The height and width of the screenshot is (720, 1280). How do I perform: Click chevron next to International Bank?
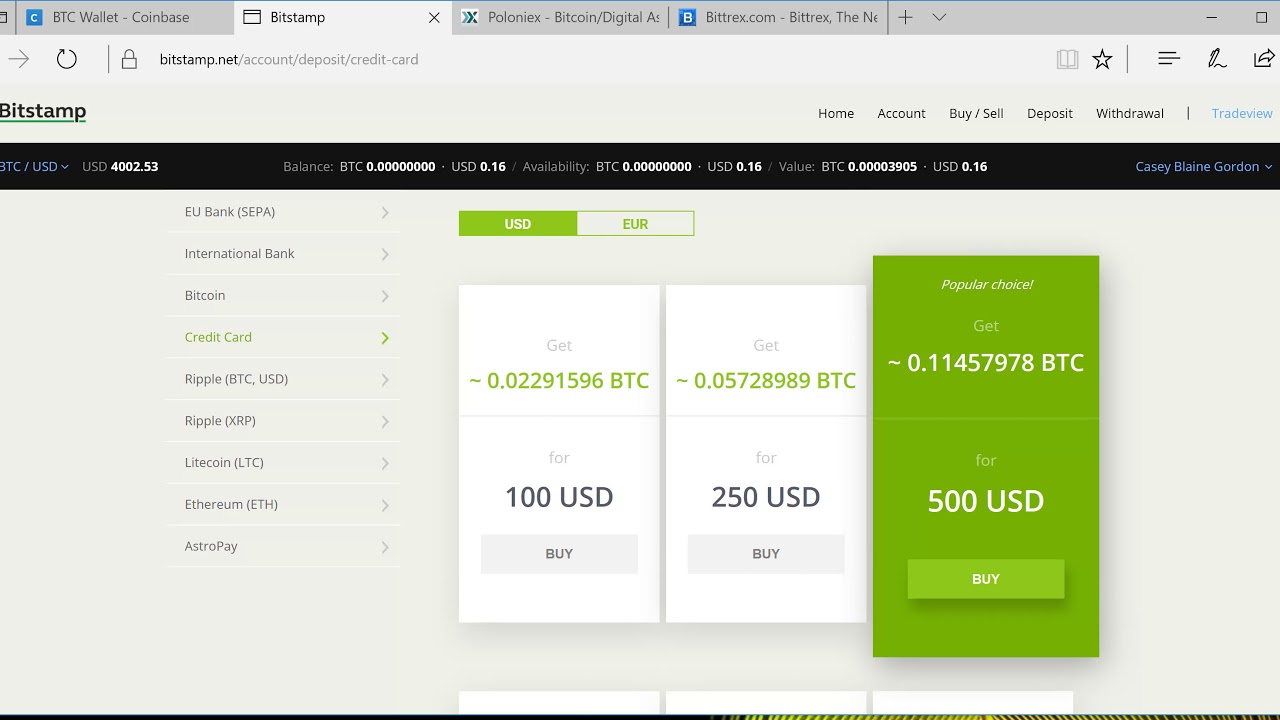[385, 254]
